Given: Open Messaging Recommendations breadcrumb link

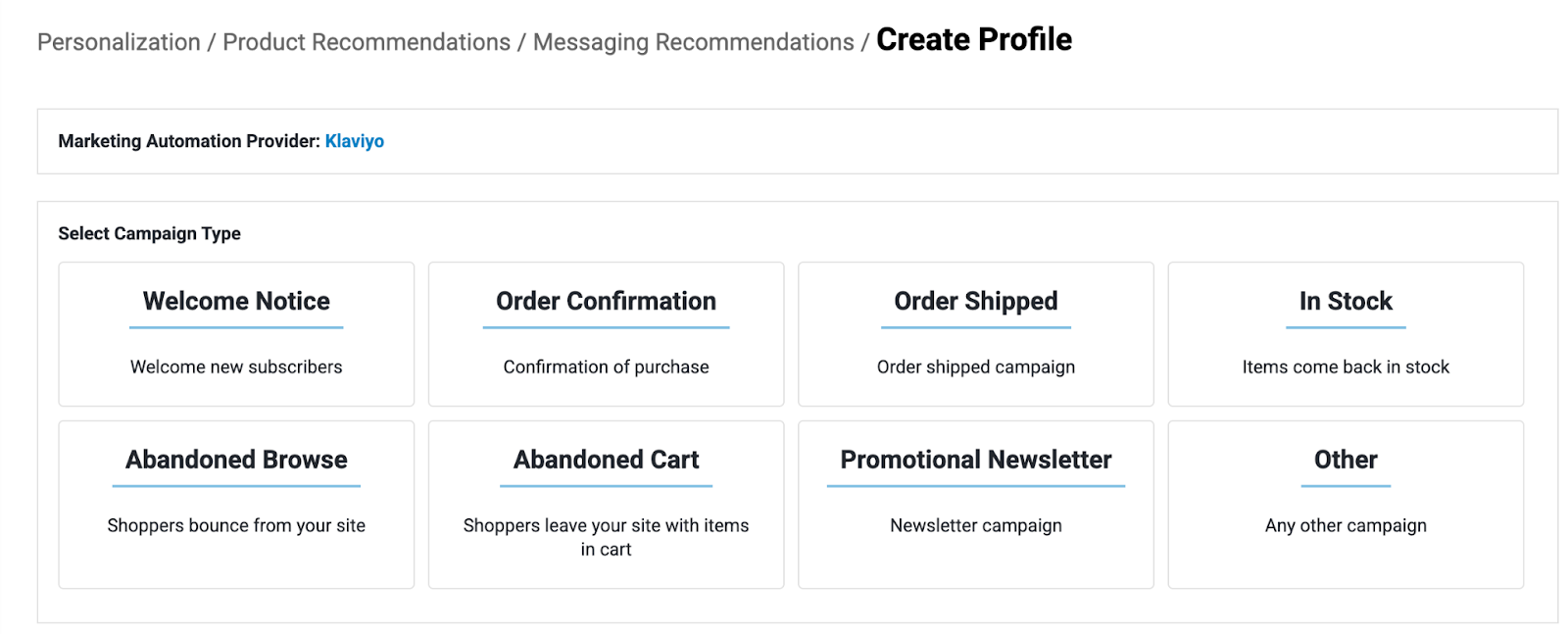Looking at the screenshot, I should tap(693, 42).
